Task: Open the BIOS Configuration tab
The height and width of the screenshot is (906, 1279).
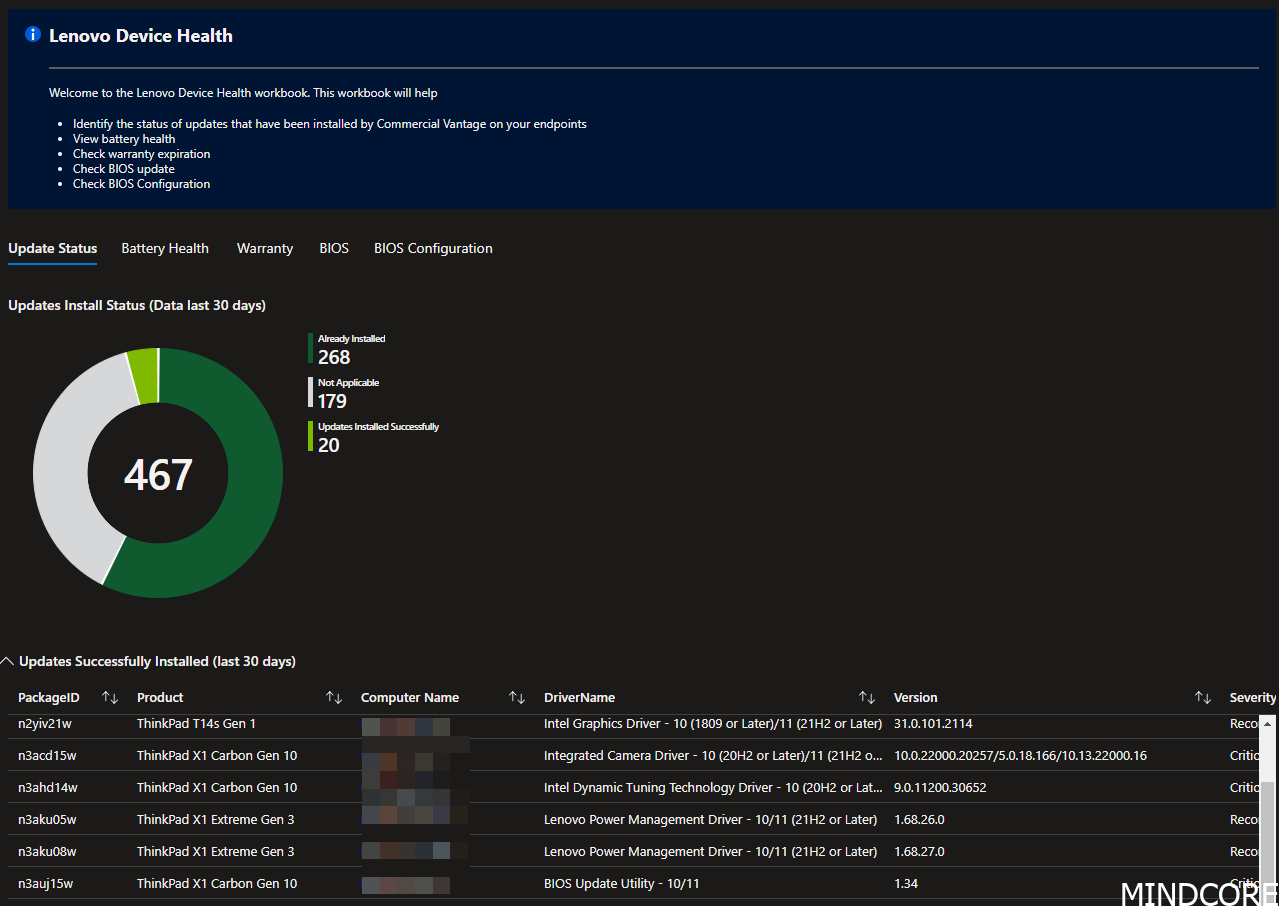Action: point(433,248)
